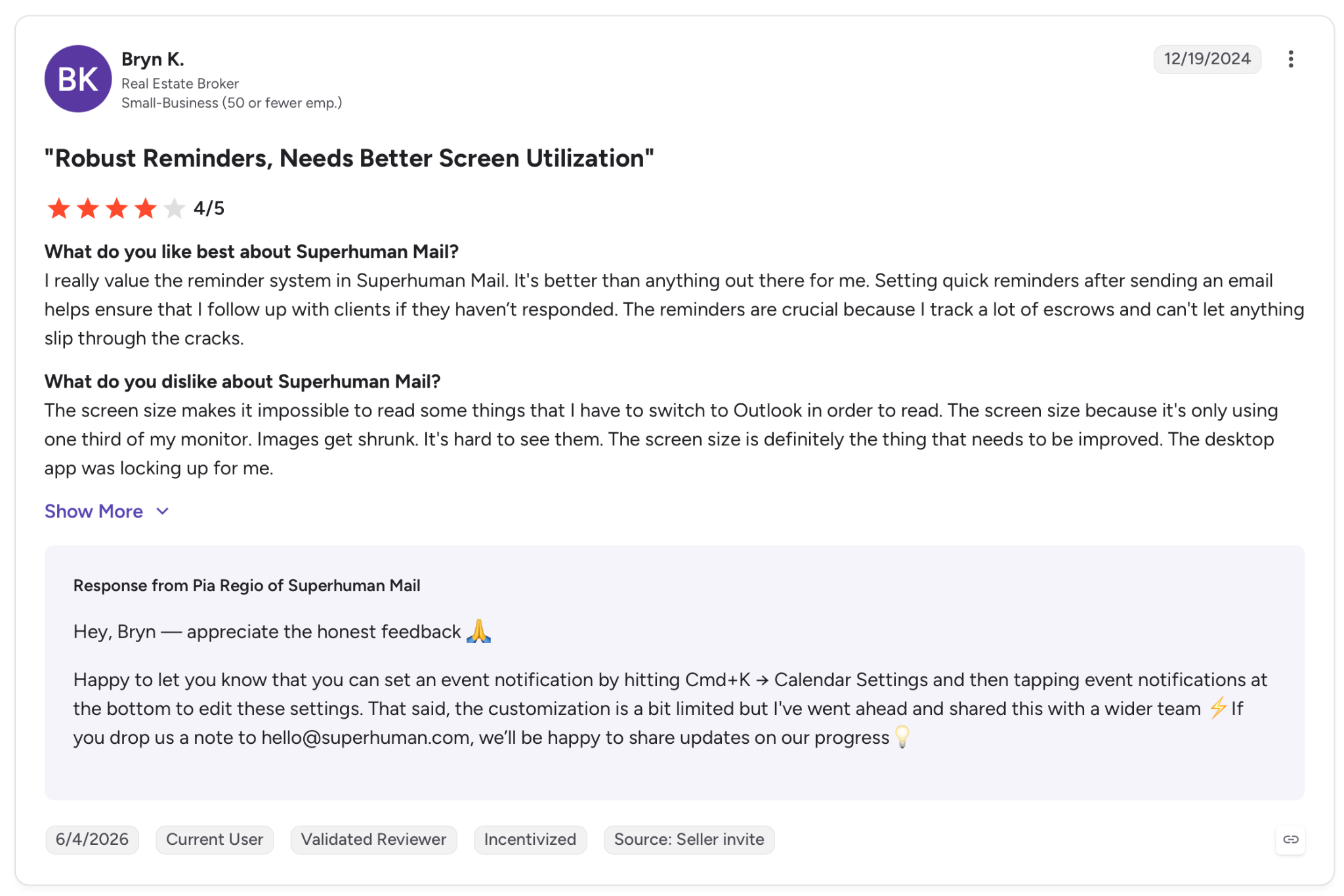This screenshot has height=896, width=1344.
Task: Click the grey fifth rating star
Action: pos(174,209)
